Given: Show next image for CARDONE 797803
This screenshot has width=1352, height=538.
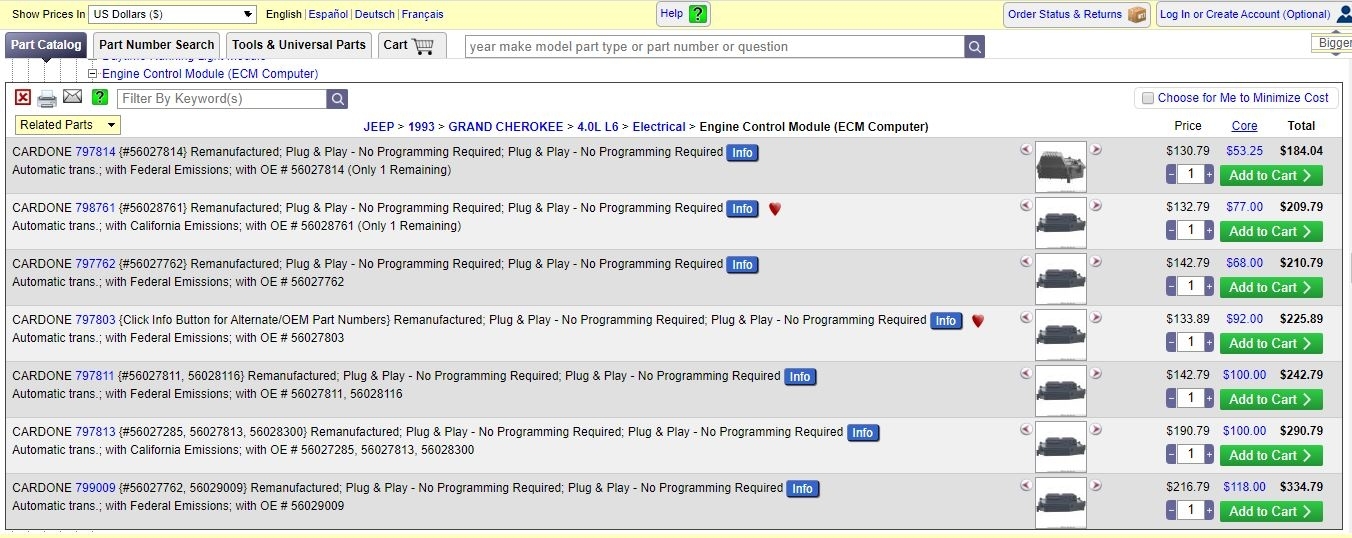Looking at the screenshot, I should point(1096,318).
